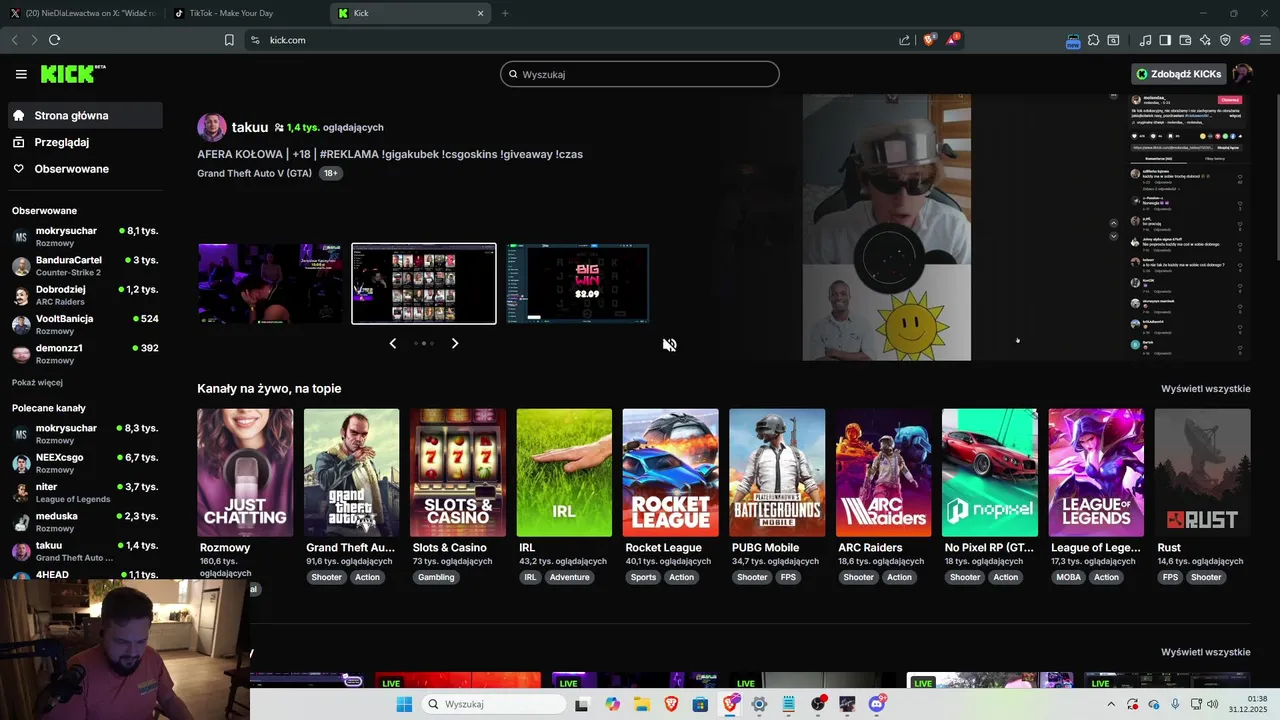Viewport: 1280px width, 720px height.
Task: Switch to the TikTok browser tab
Action: coord(246,13)
